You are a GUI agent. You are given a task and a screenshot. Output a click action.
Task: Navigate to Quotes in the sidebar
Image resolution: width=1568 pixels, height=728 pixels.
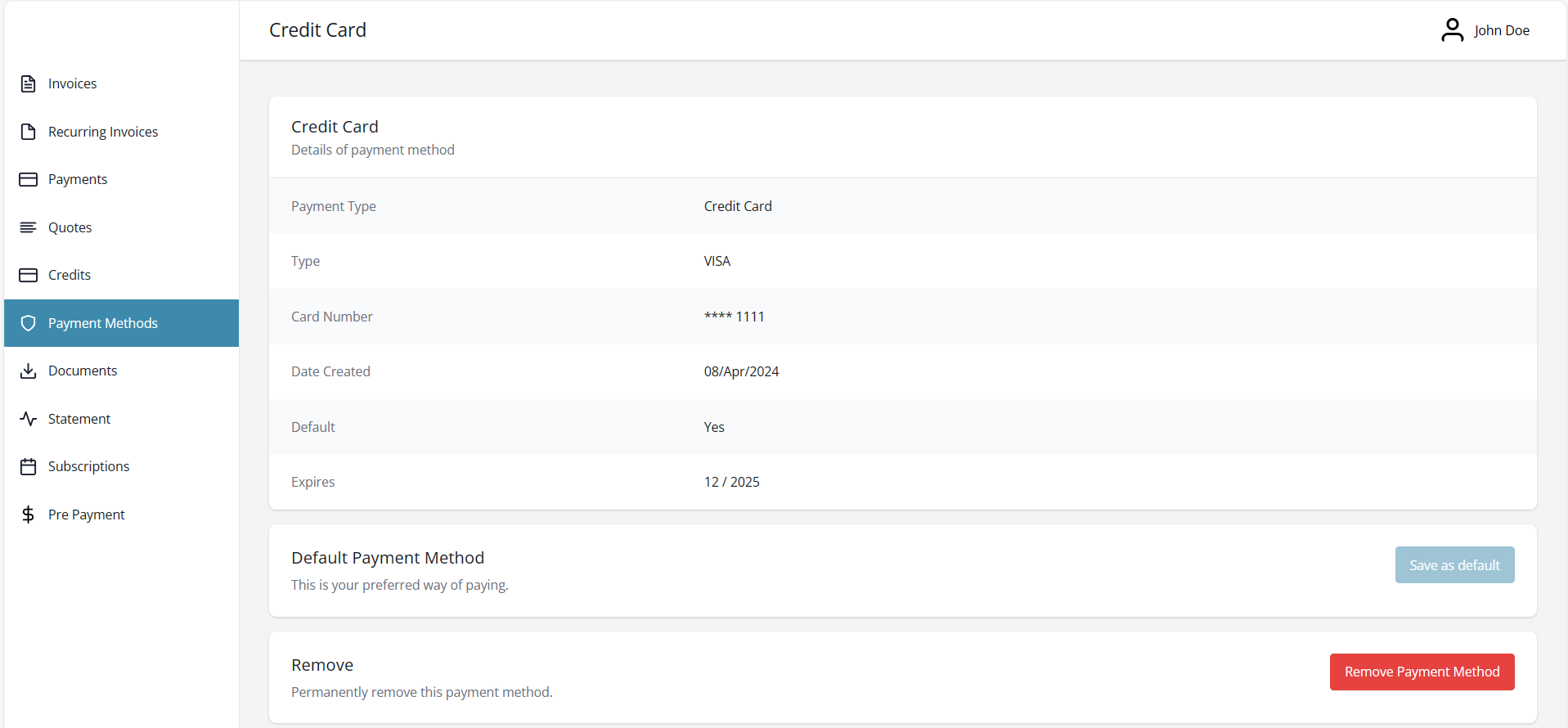(70, 227)
